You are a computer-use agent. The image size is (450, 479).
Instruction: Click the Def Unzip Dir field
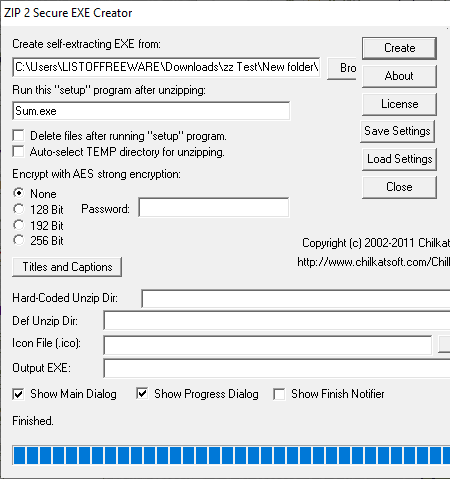[277, 321]
